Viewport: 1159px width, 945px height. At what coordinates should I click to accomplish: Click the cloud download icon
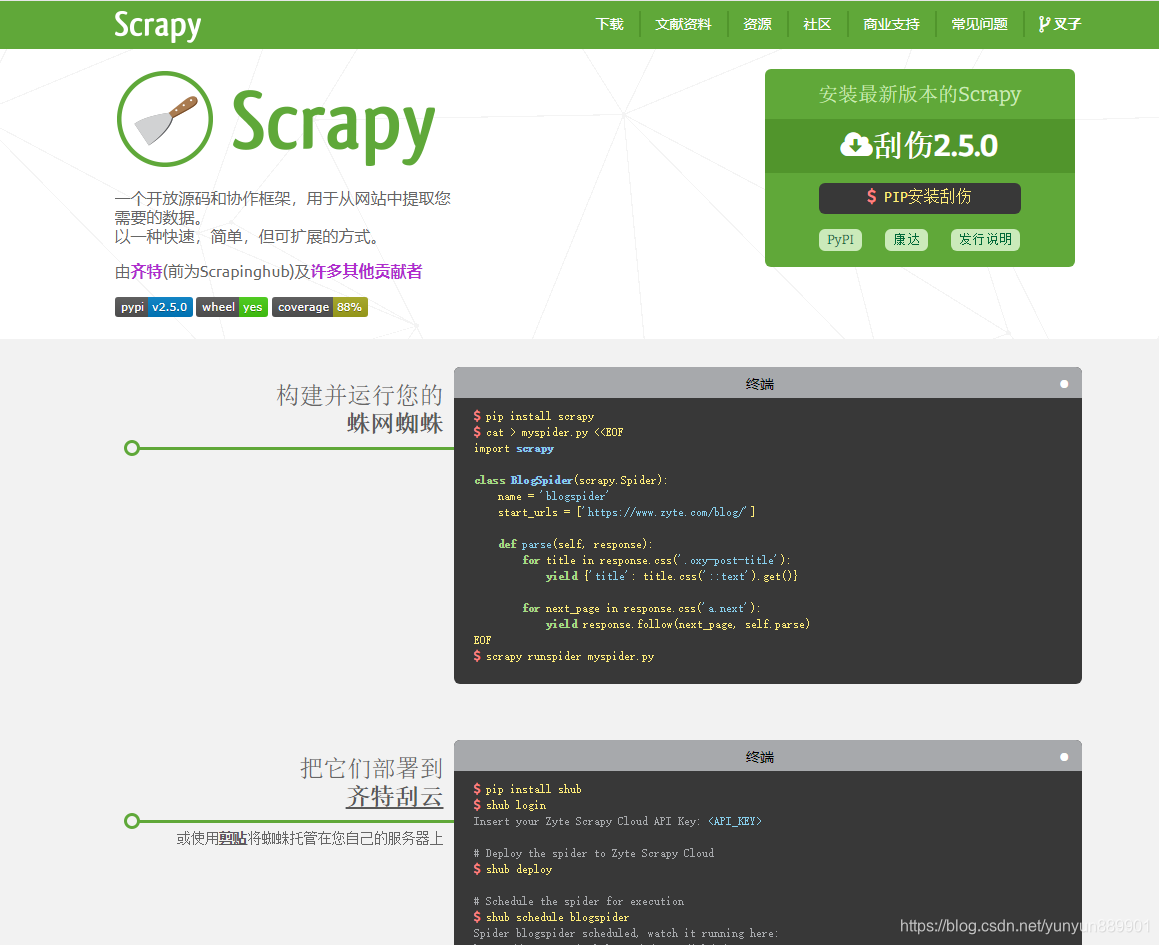coord(856,144)
